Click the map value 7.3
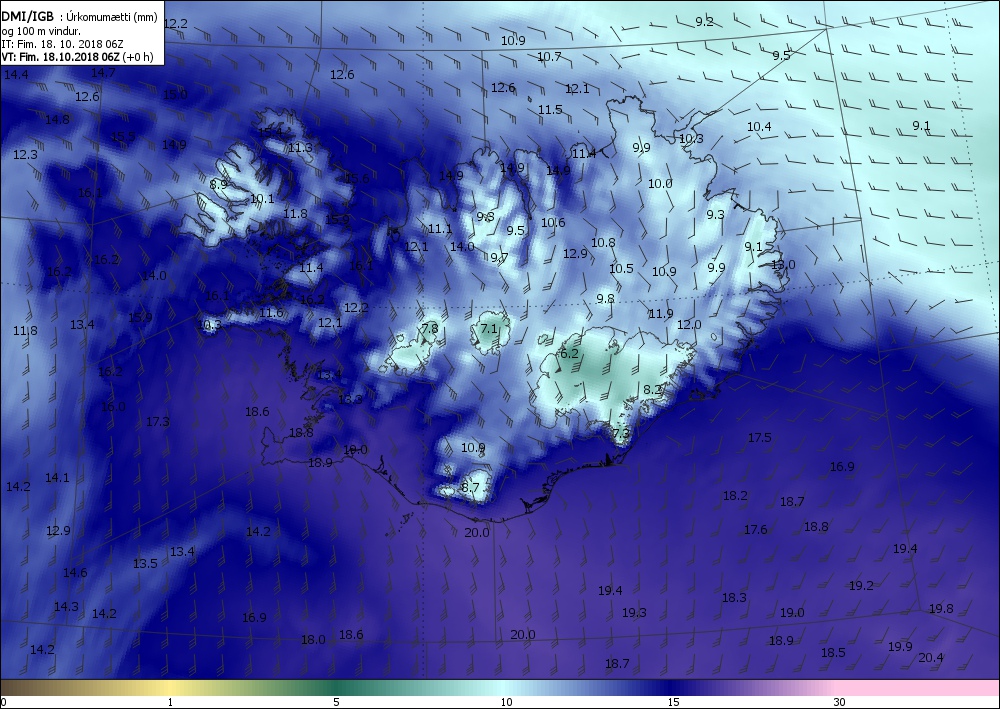Image resolution: width=1000 pixels, height=709 pixels. click(621, 434)
